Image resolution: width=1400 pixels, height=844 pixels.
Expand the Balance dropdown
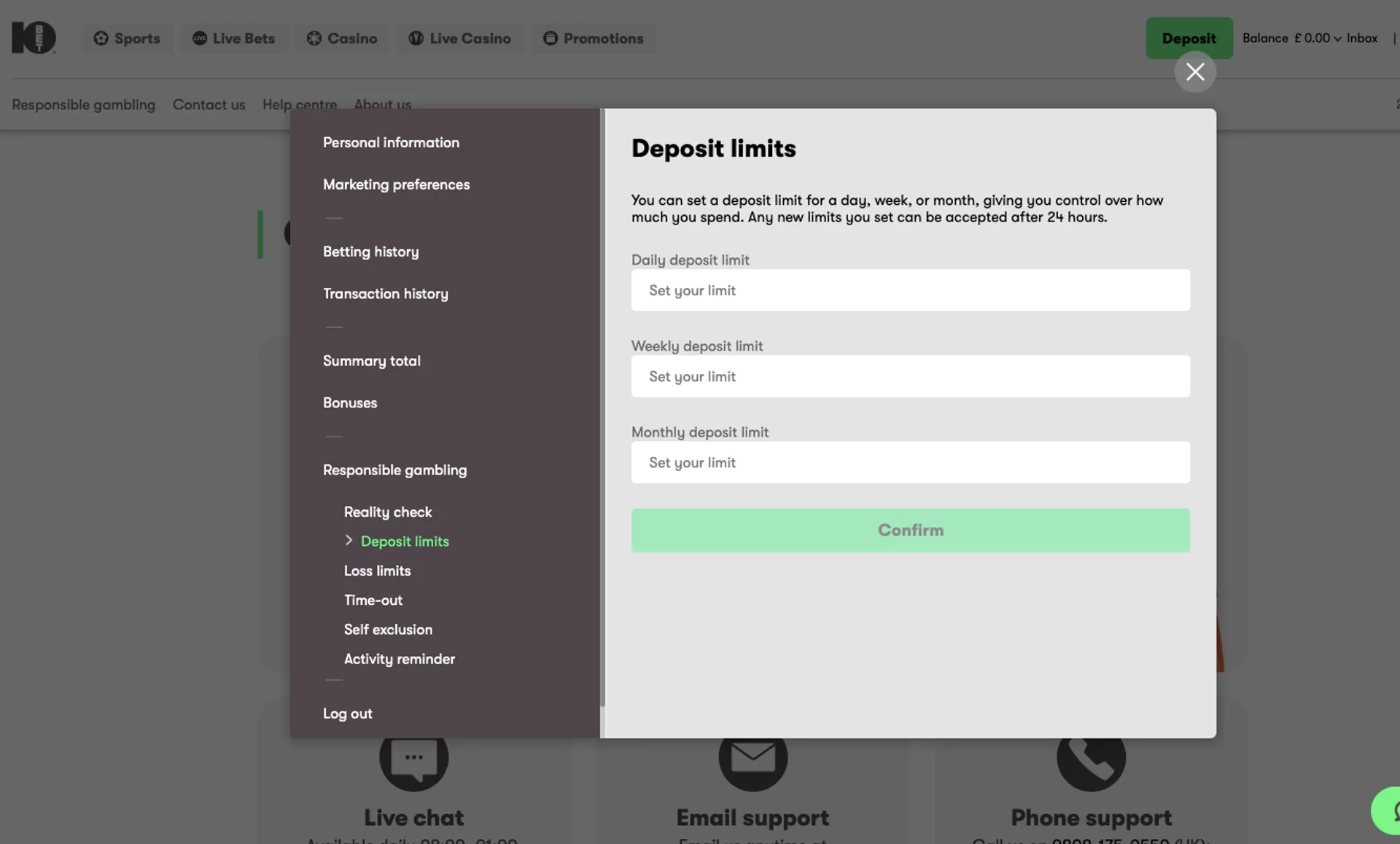point(1337,38)
